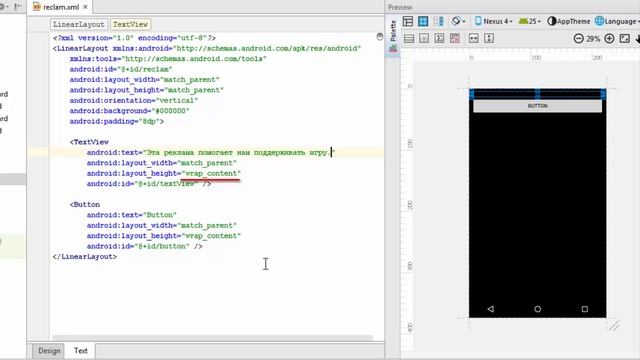640x360 pixels.
Task: Switch to the reclam.xml editor tab
Action: [60, 7]
